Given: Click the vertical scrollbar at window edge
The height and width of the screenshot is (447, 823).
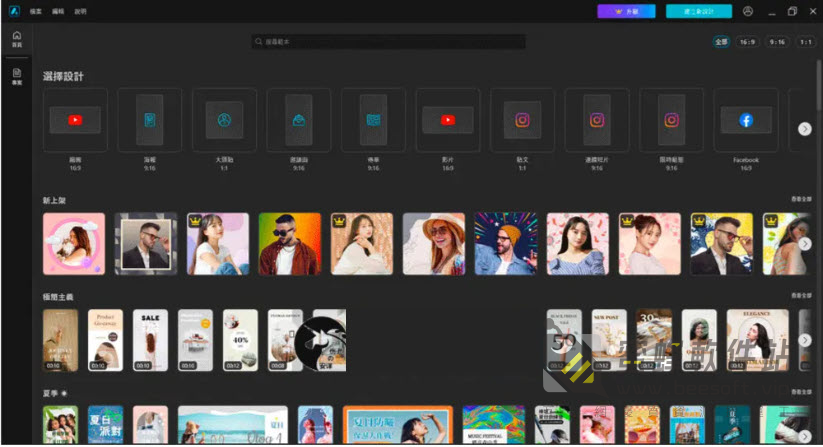Looking at the screenshot, I should (x=819, y=84).
